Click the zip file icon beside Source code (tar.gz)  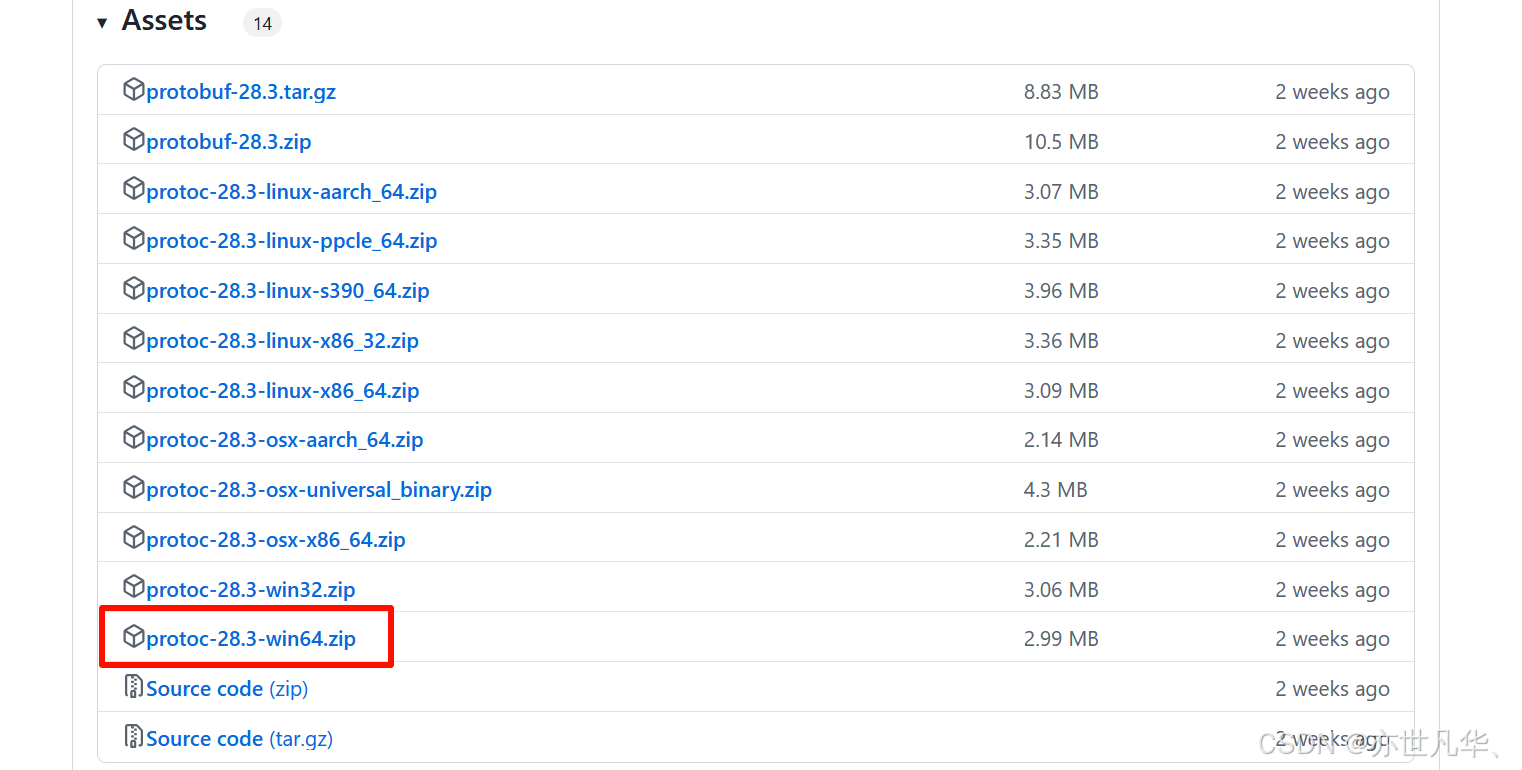pyautogui.click(x=133, y=737)
